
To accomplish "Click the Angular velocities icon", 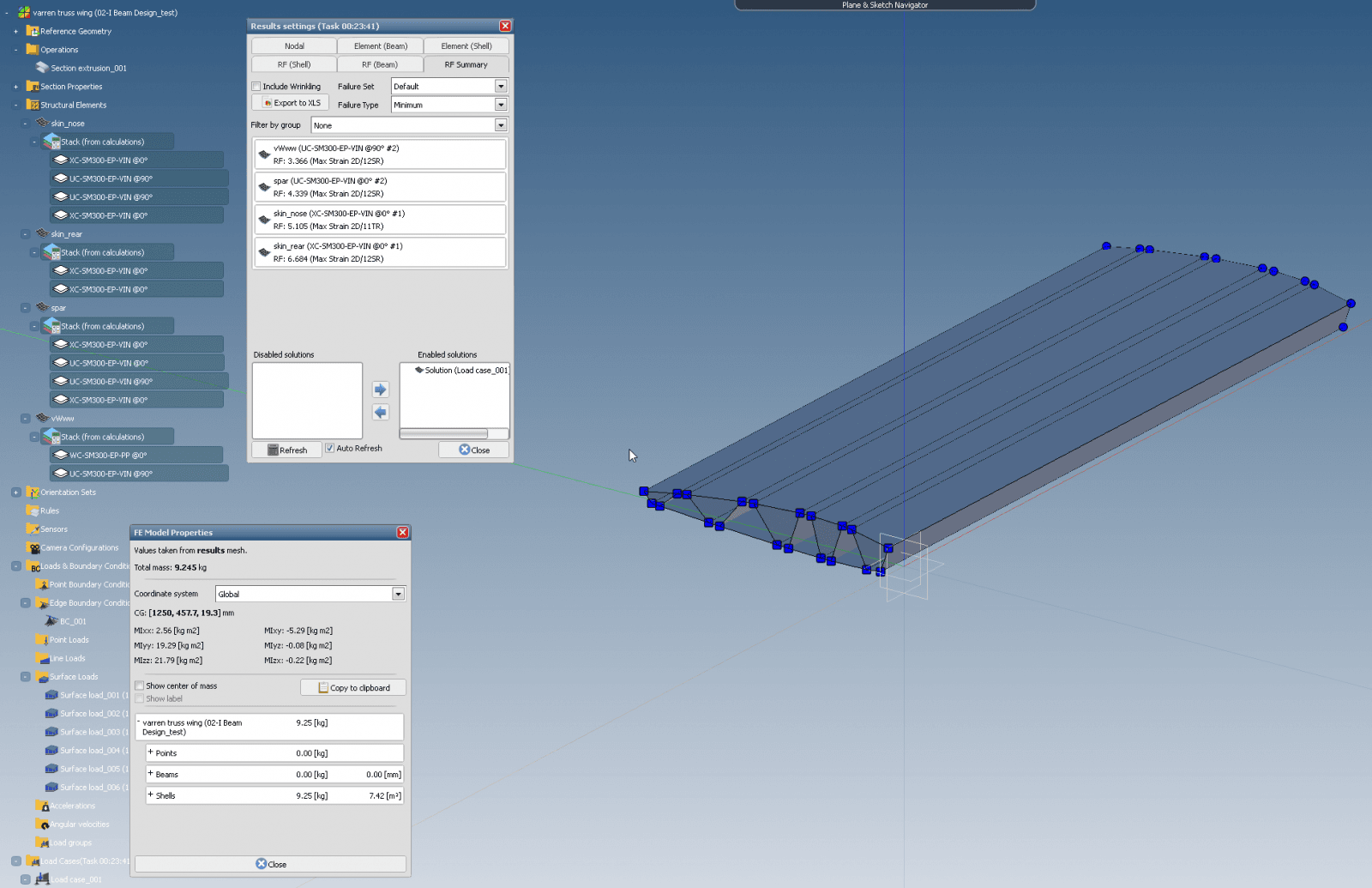I will coord(42,825).
